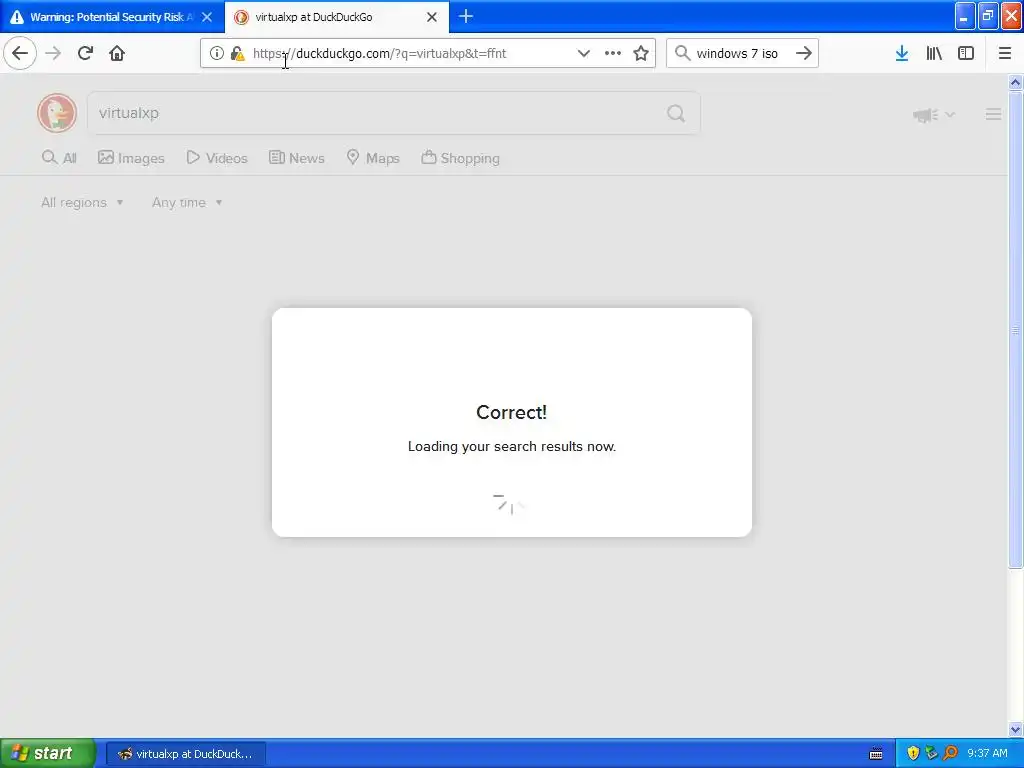Open a new browser tab
The height and width of the screenshot is (768, 1024).
tap(466, 16)
